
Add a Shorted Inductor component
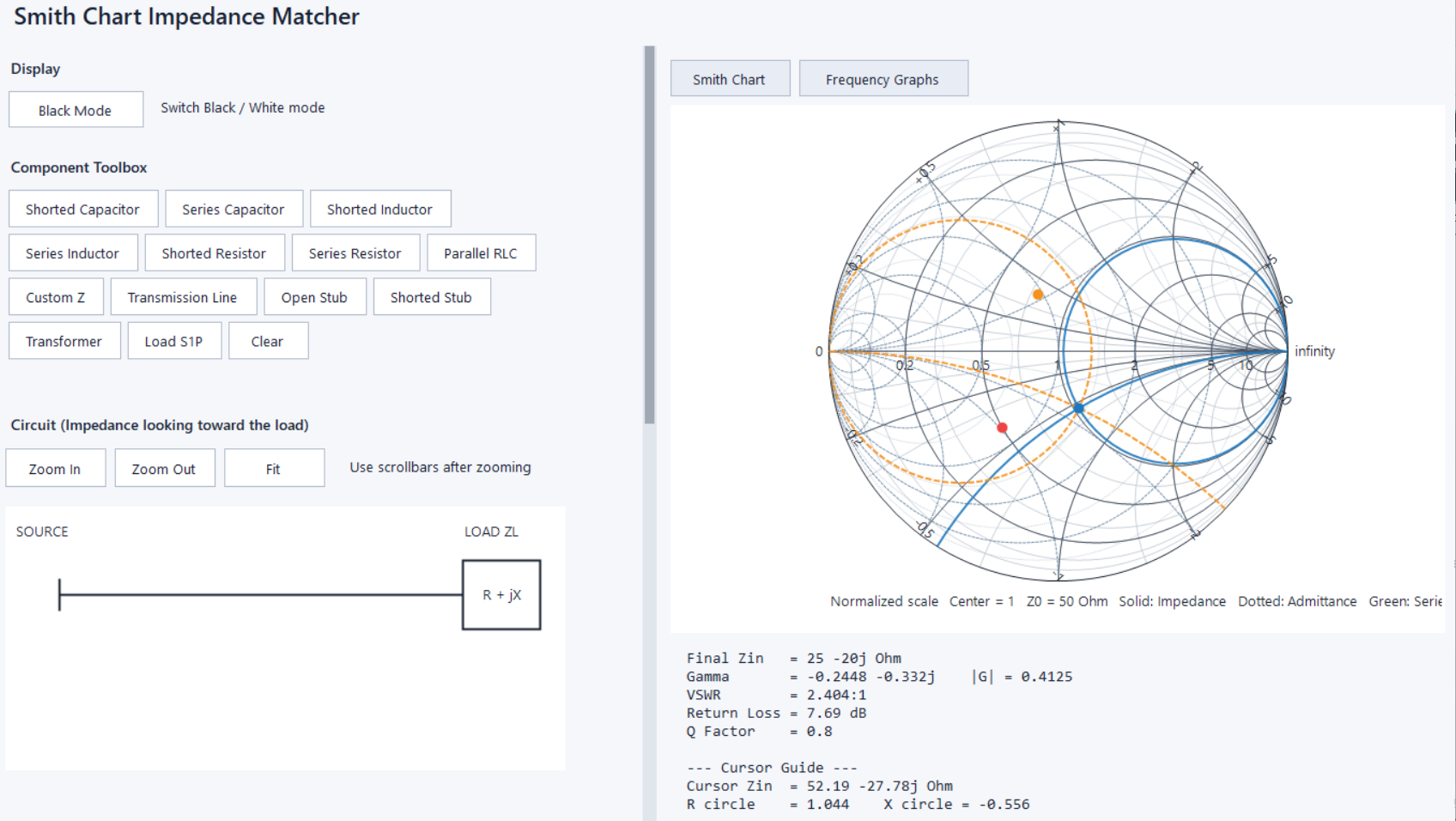(x=380, y=209)
